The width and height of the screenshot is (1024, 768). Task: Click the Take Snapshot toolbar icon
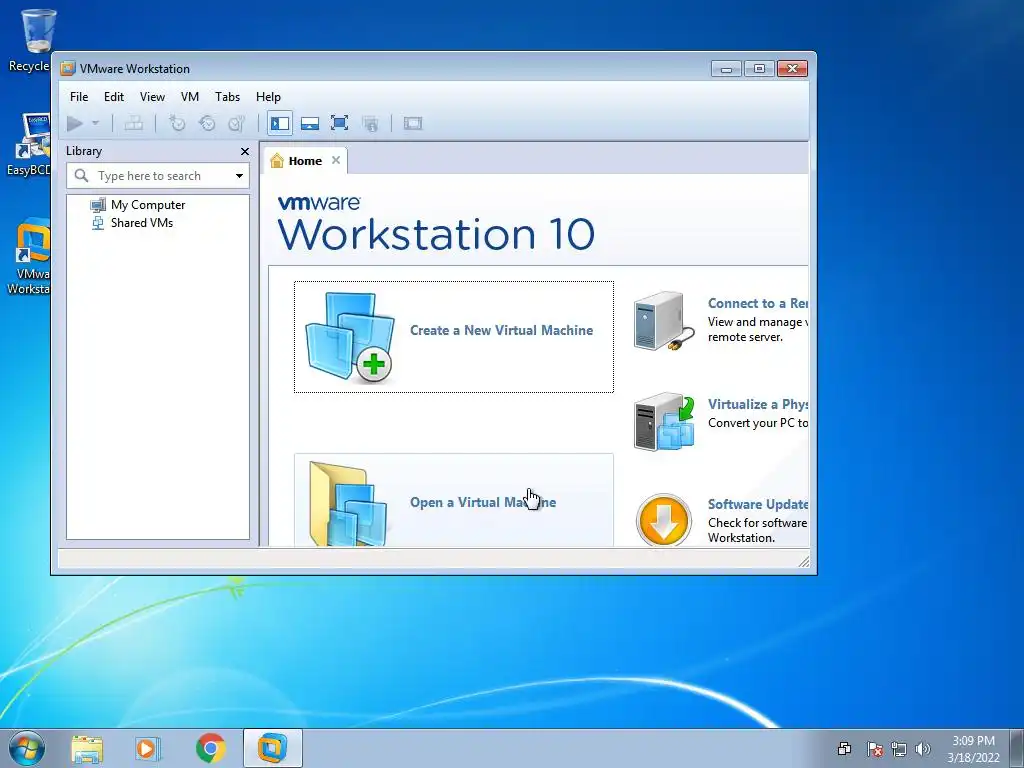[177, 123]
